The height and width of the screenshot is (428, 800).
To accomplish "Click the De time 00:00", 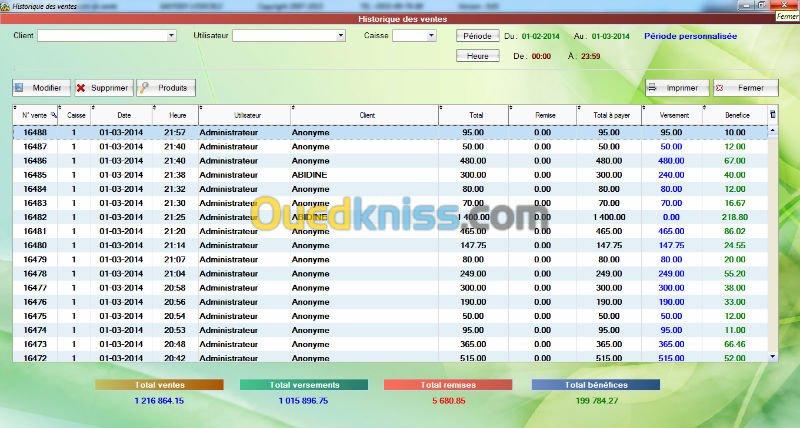I will click(x=541, y=56).
